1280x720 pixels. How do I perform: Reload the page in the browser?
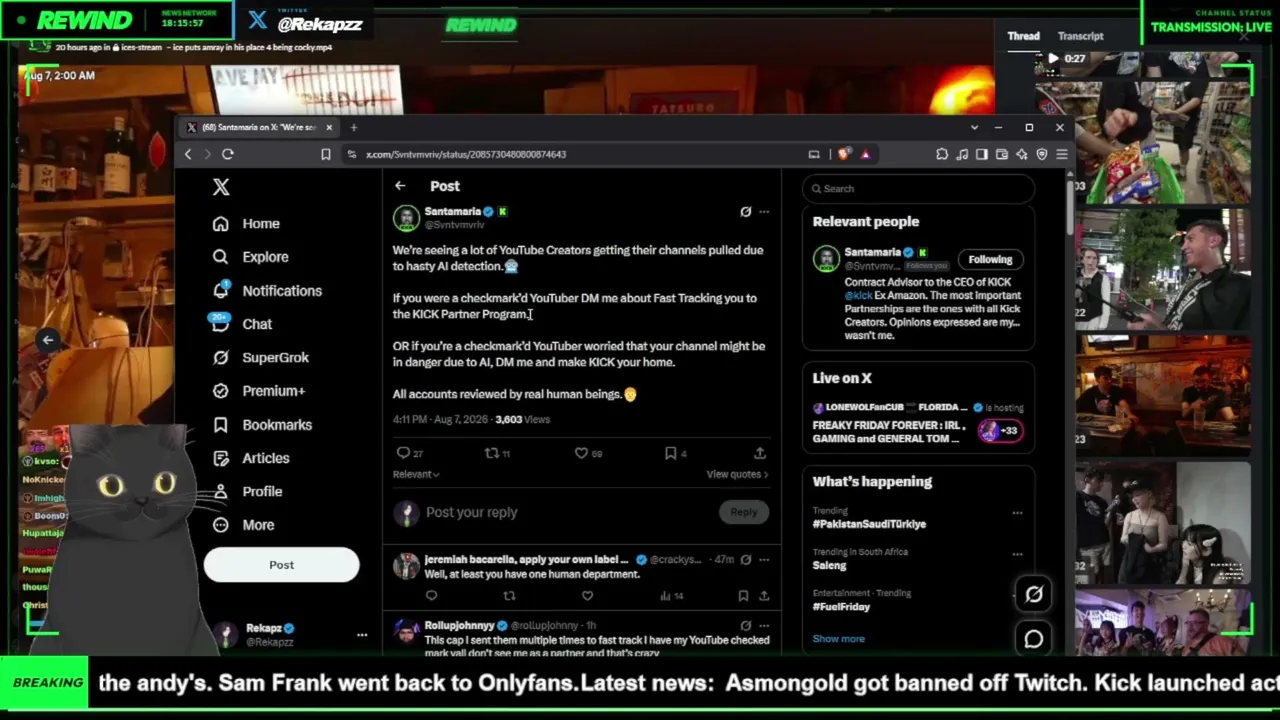pos(227,154)
